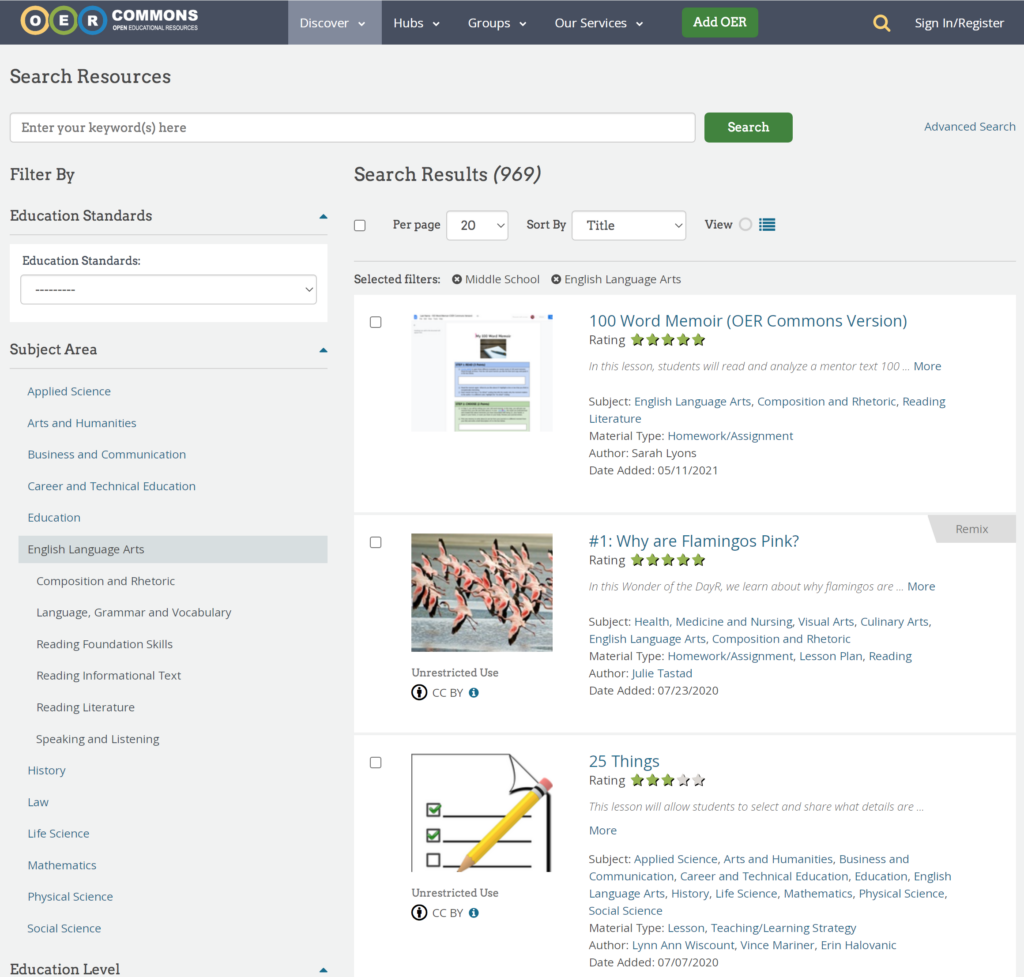Click the keyword search input field
Screen dimensions: 1024x977
click(352, 127)
